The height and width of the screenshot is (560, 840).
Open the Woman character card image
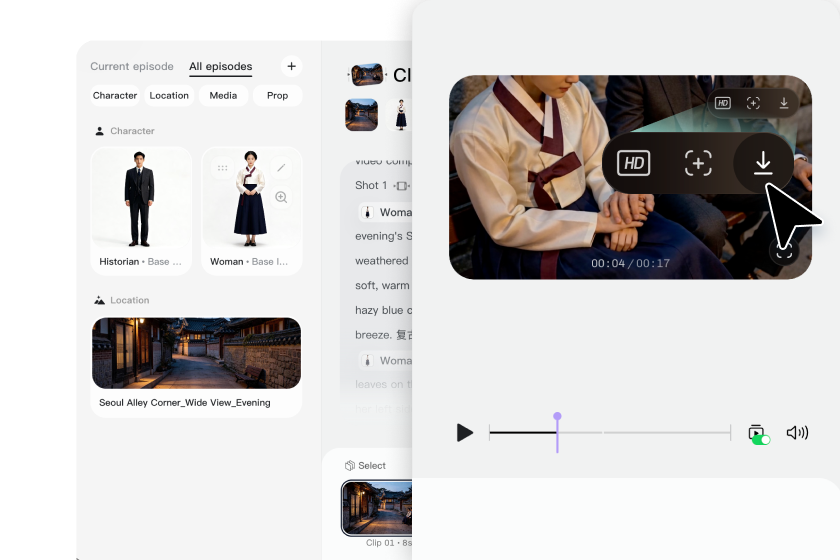pyautogui.click(x=250, y=199)
